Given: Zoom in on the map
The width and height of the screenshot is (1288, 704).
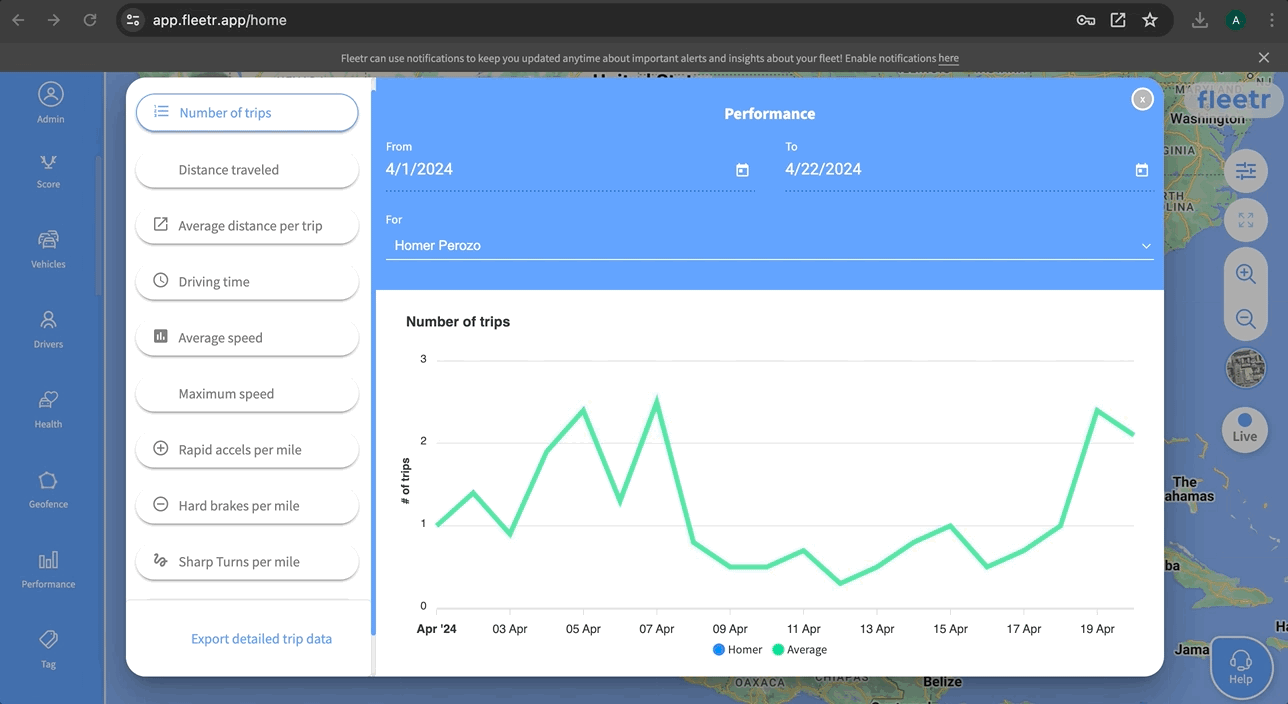Looking at the screenshot, I should [x=1245, y=273].
